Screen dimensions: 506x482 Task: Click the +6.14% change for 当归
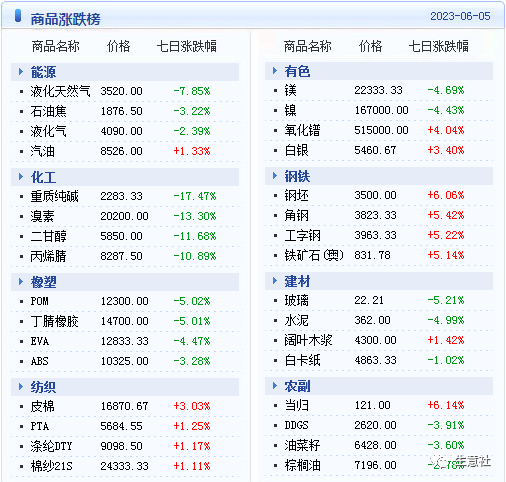(446, 405)
